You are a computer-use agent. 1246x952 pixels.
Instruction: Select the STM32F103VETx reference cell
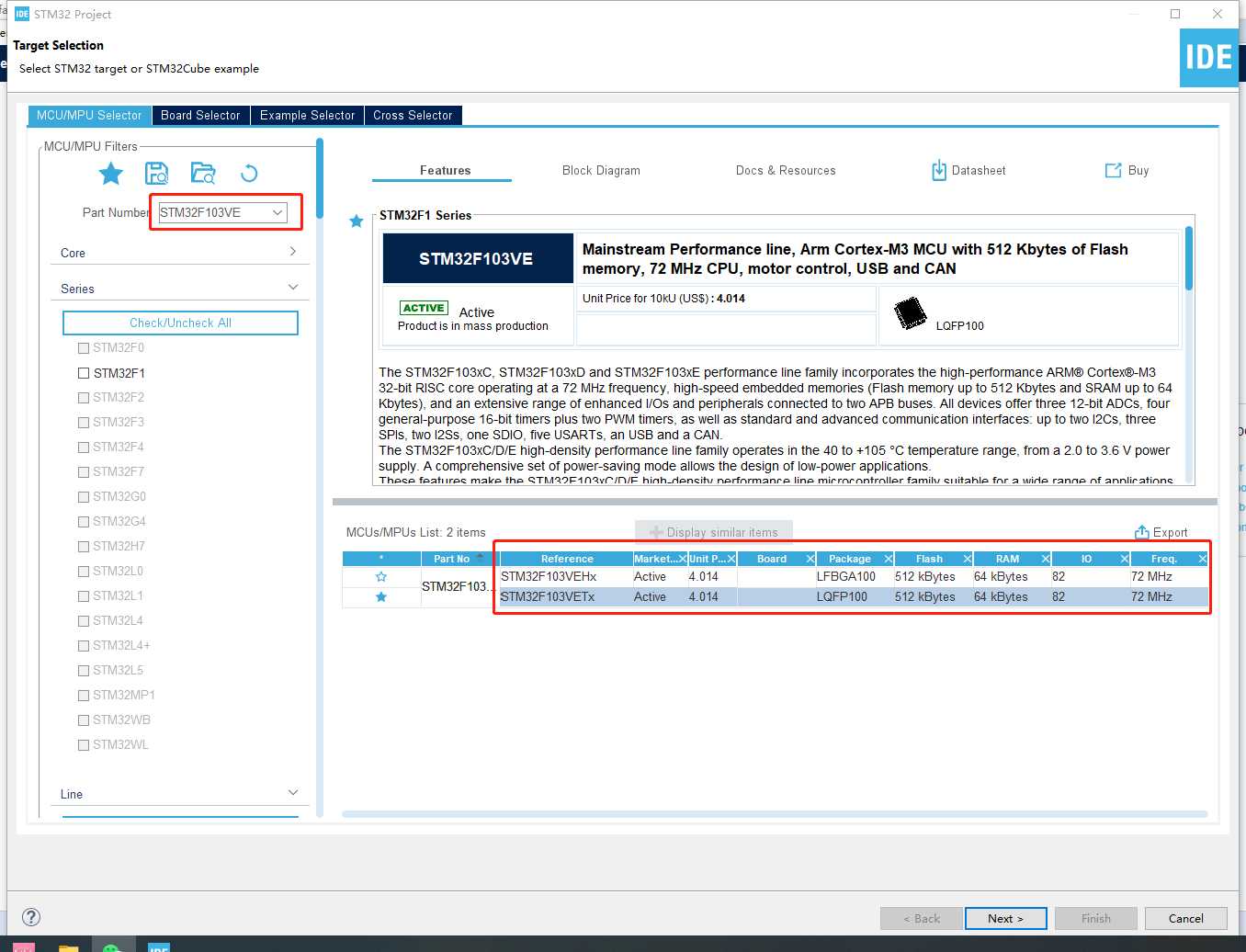point(565,597)
